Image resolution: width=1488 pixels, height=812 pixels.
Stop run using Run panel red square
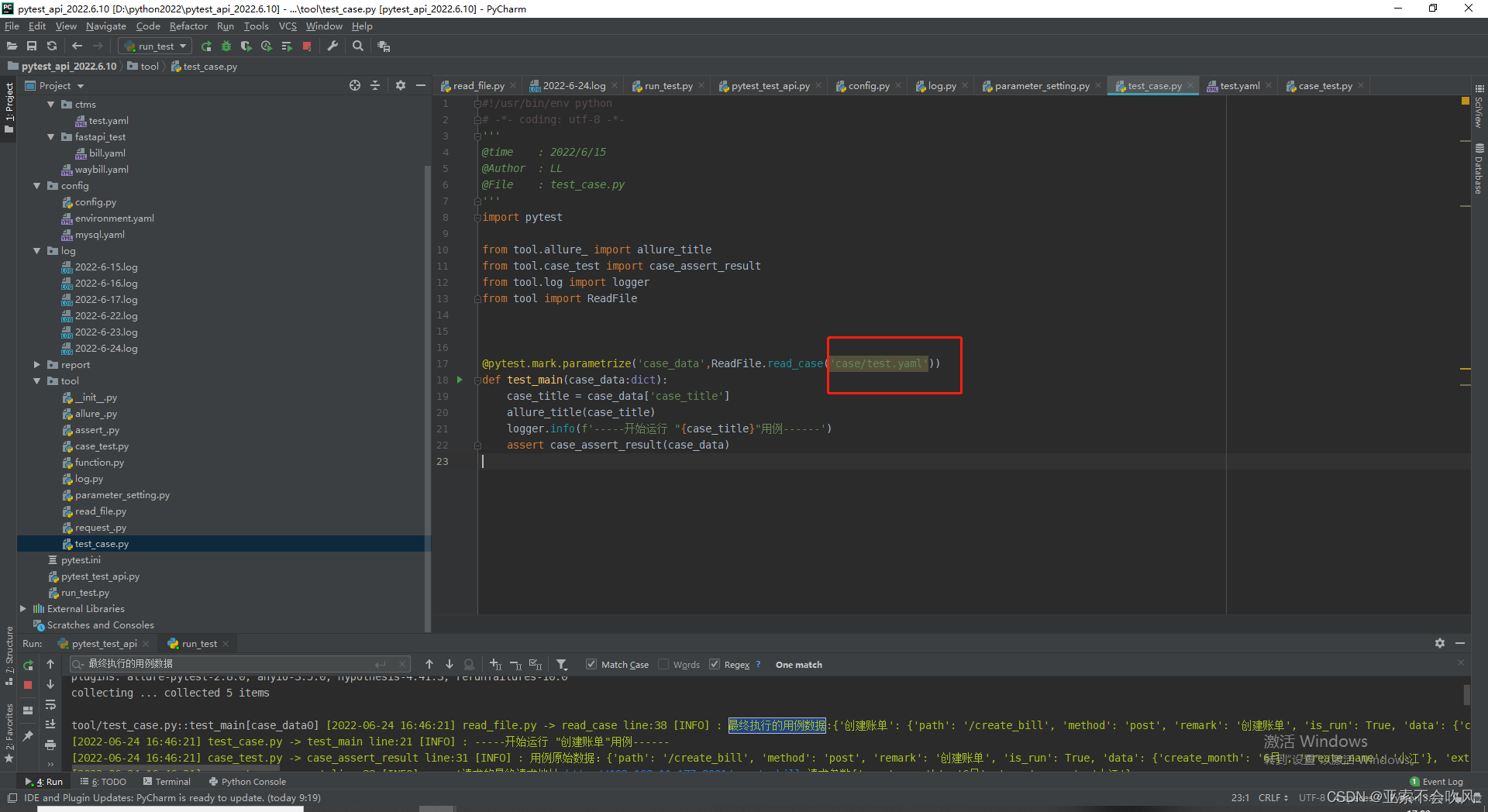[28, 685]
